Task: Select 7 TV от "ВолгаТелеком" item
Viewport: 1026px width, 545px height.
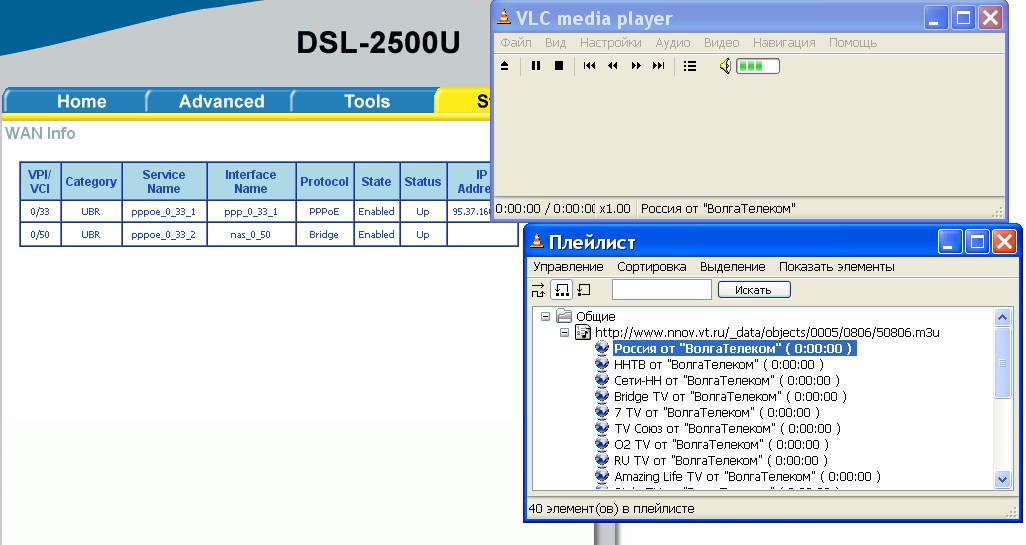Action: 716,413
